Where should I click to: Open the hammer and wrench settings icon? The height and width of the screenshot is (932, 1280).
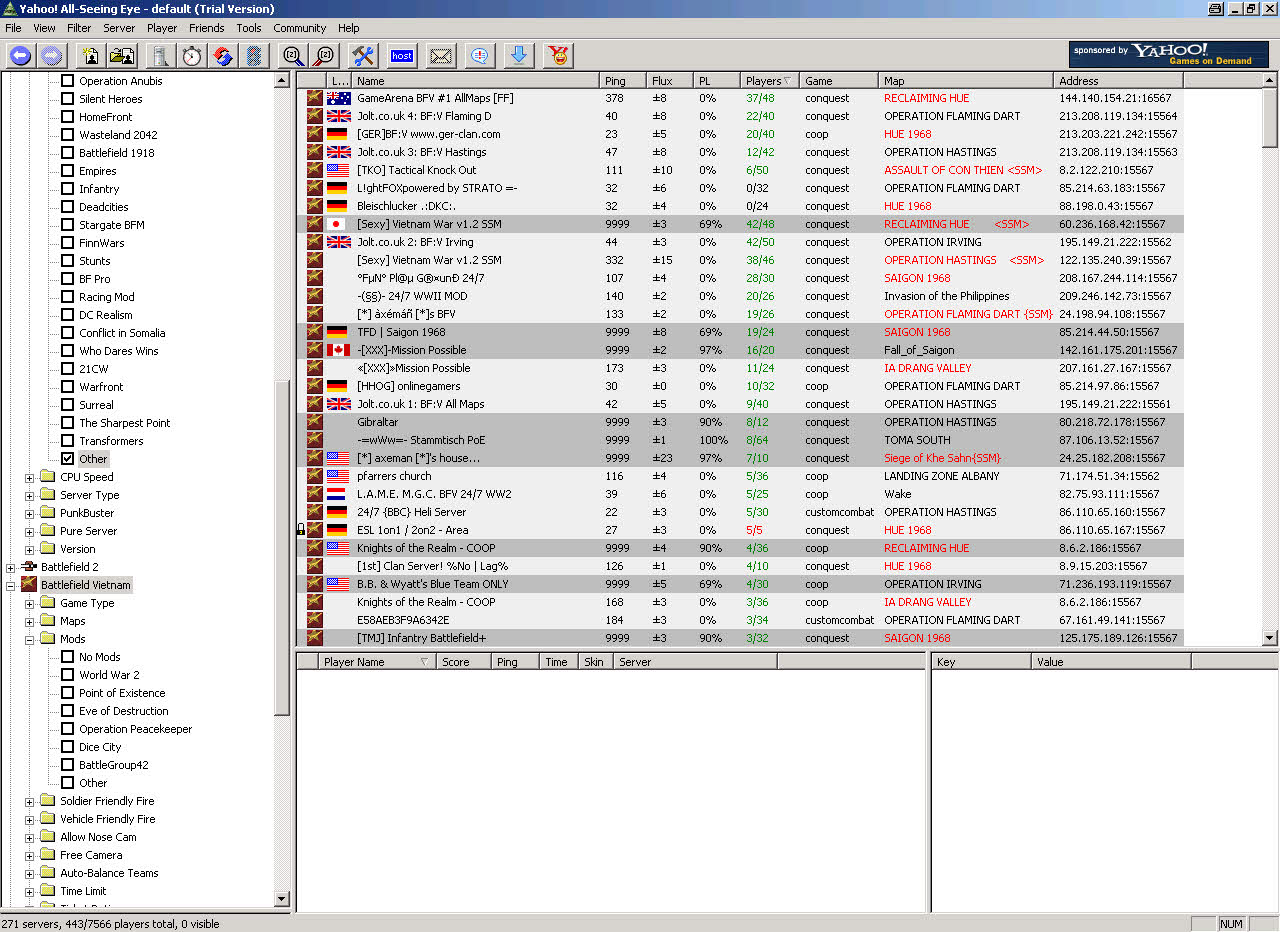(x=363, y=56)
